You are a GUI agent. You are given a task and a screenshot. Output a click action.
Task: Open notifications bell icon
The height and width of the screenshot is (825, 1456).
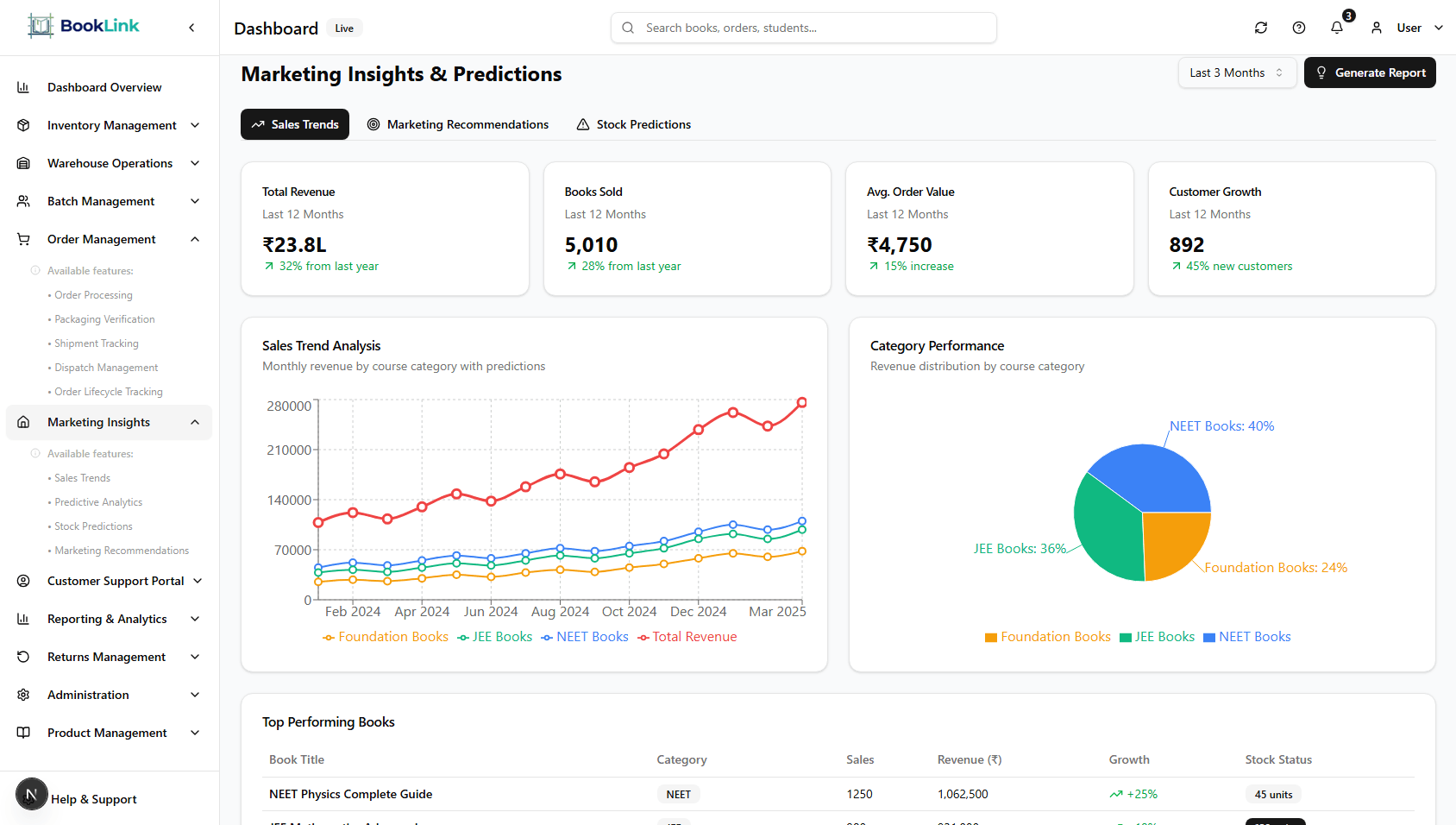(1336, 28)
